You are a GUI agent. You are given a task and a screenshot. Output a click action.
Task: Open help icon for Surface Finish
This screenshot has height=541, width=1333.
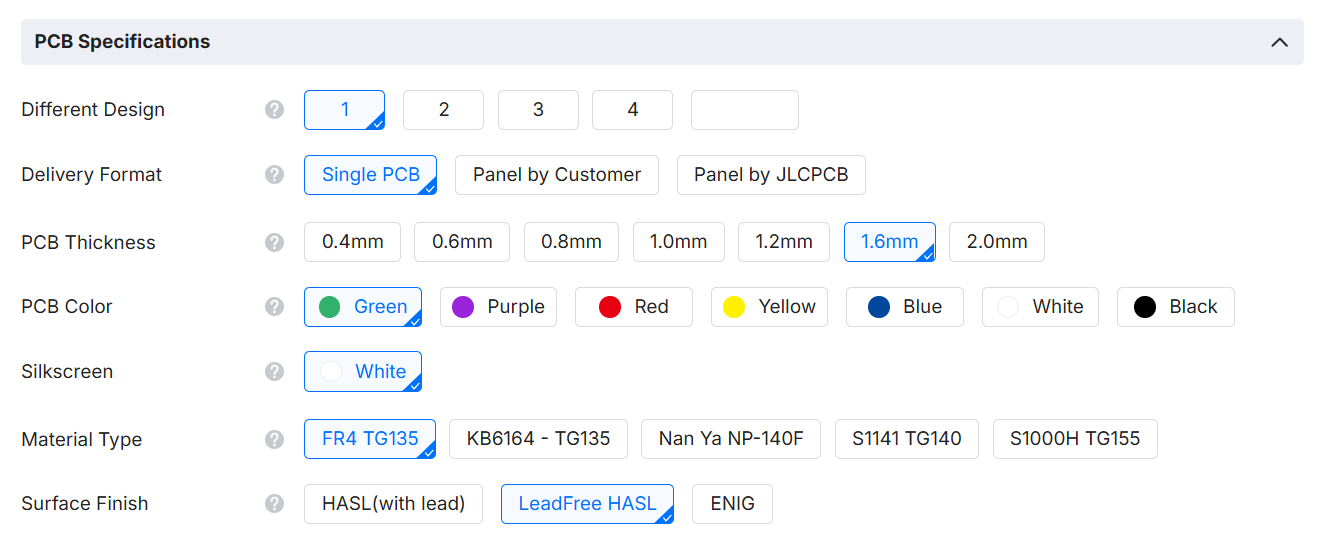tap(275, 504)
